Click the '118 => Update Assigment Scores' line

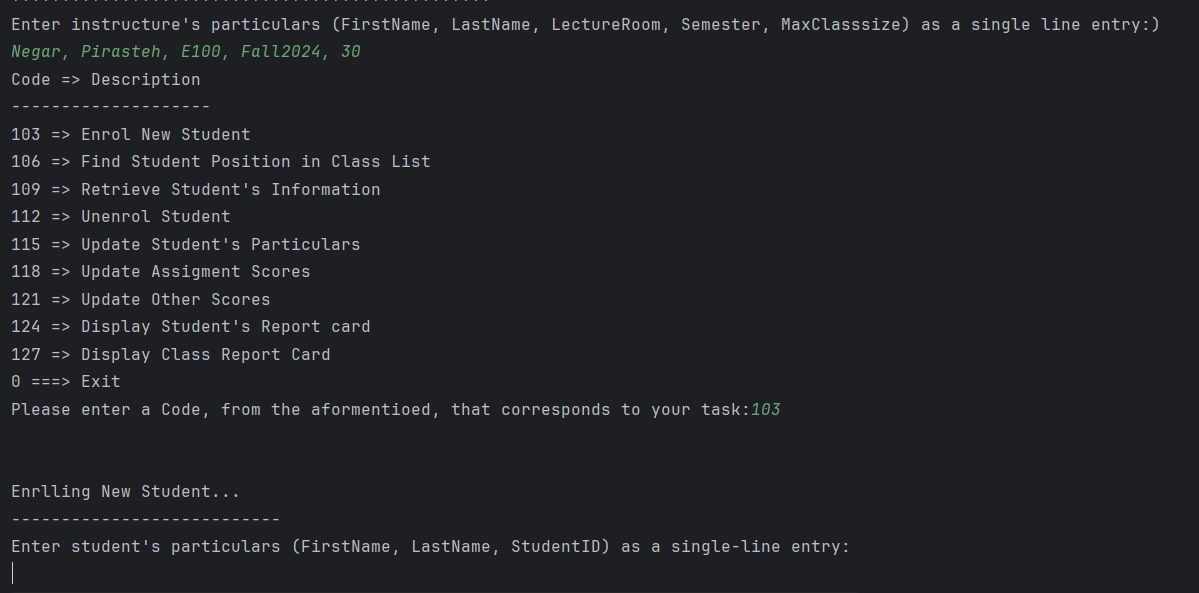pos(161,272)
